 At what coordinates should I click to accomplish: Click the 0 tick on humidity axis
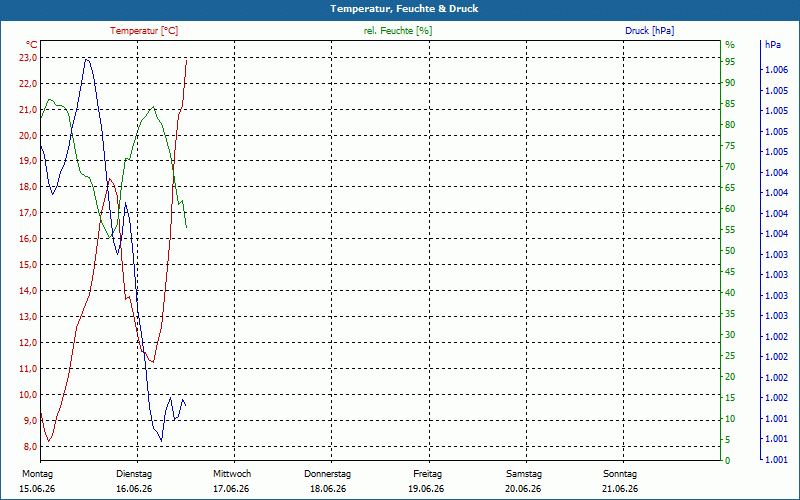click(728, 461)
